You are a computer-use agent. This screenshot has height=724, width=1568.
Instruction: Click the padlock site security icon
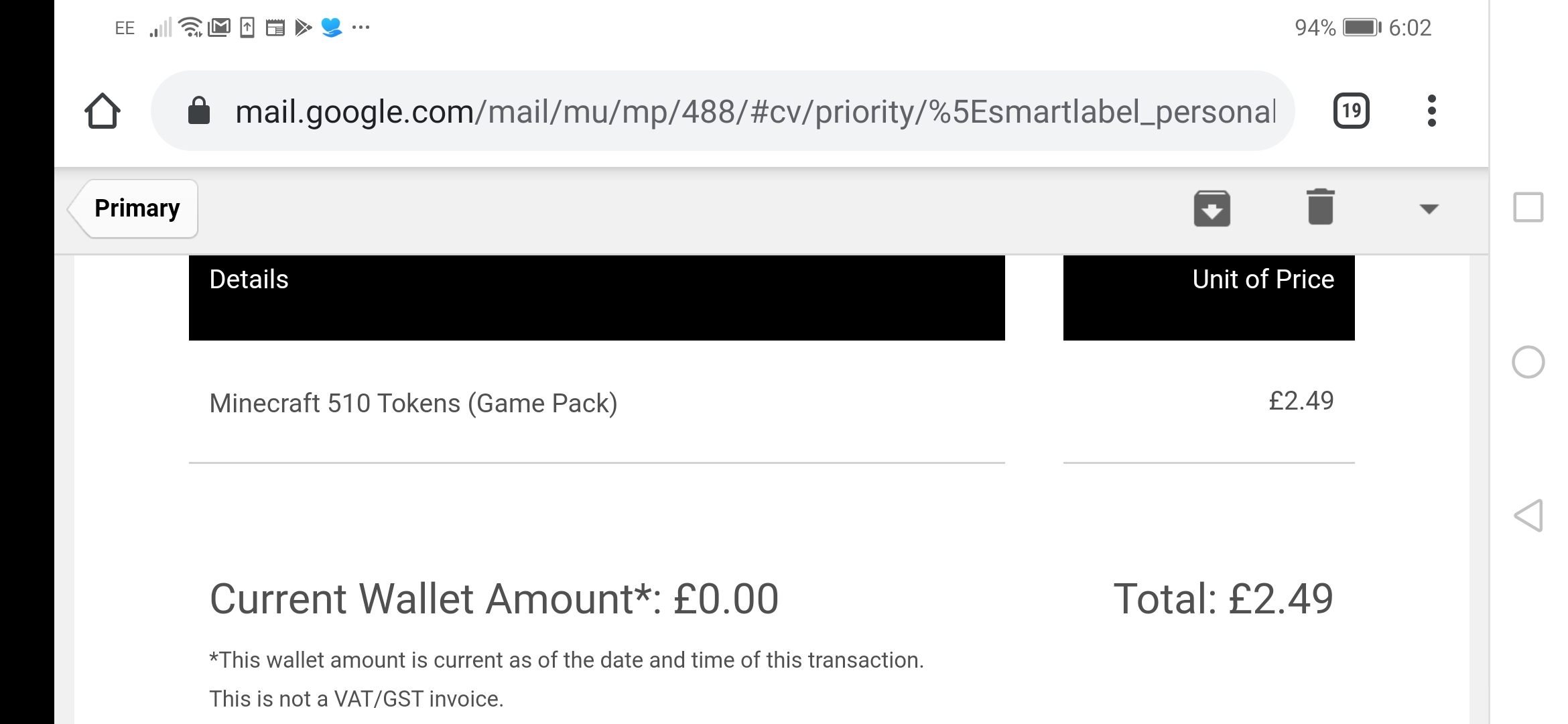[x=199, y=111]
